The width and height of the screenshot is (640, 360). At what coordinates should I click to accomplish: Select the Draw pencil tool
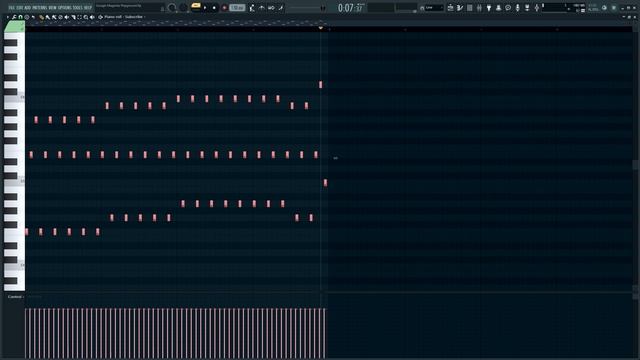41,17
